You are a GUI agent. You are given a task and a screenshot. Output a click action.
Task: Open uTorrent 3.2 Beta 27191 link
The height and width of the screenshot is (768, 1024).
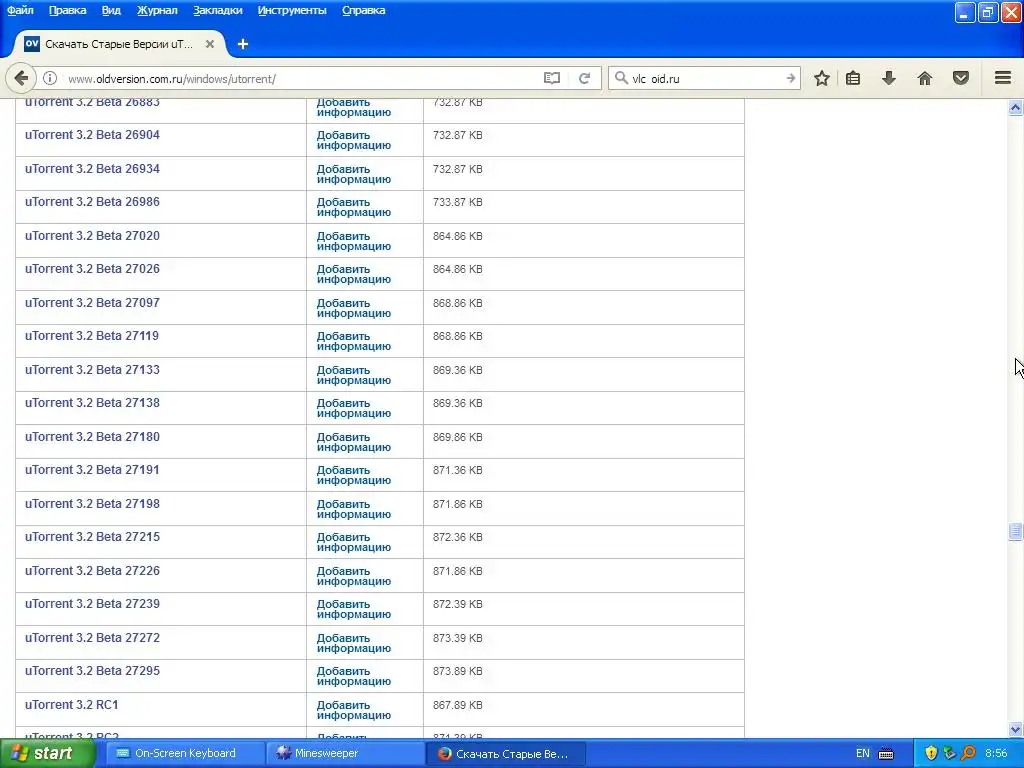tap(92, 470)
